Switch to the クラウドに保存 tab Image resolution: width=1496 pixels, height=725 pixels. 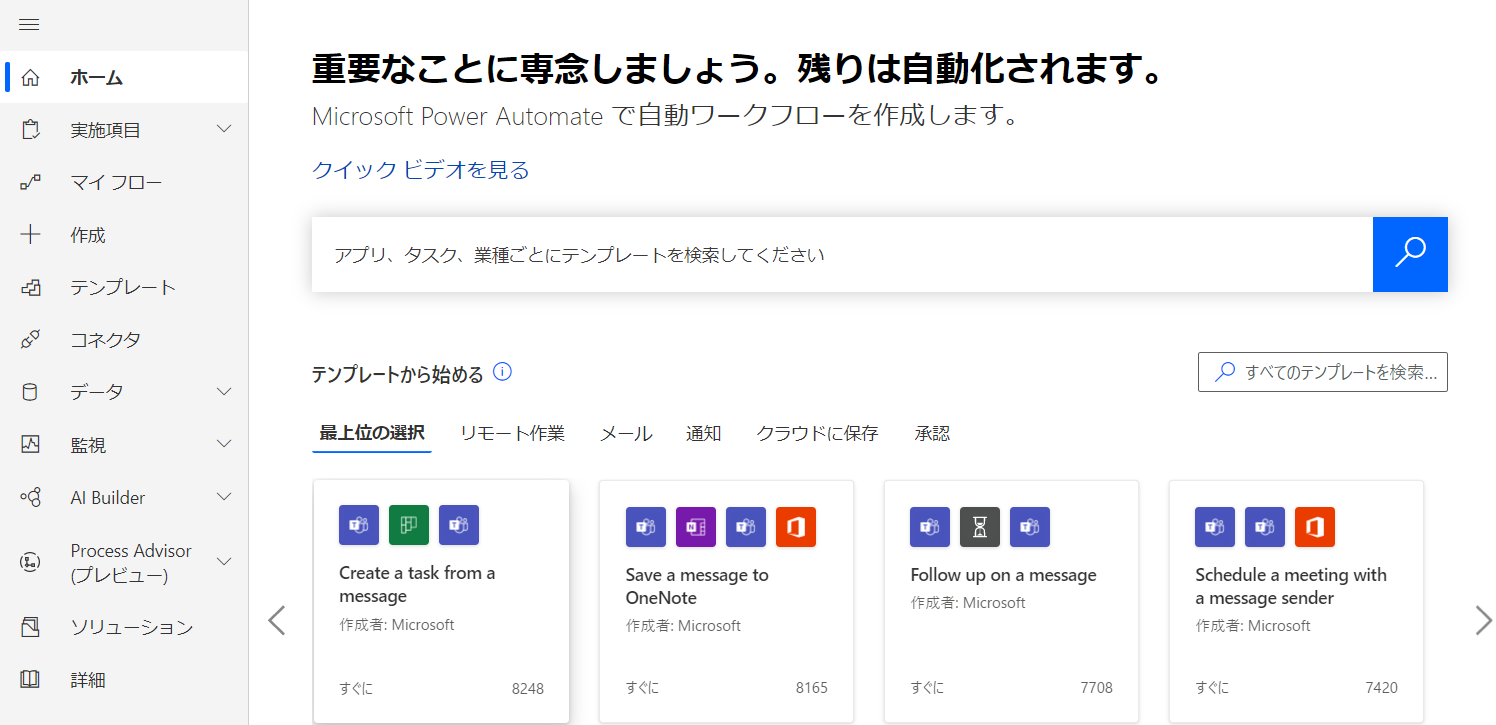pyautogui.click(x=817, y=434)
